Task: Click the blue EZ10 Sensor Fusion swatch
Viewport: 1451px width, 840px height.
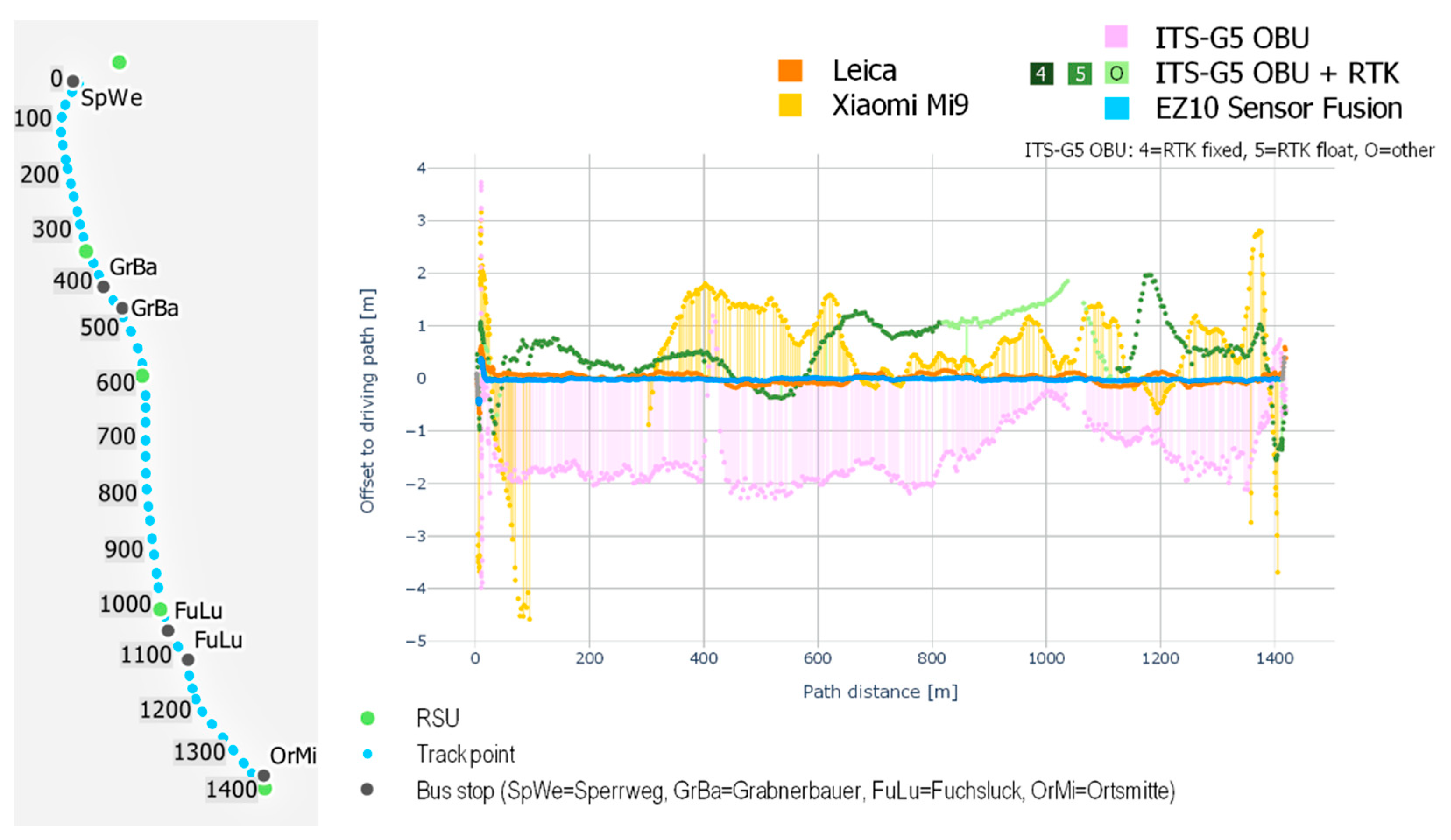Action: (1116, 108)
